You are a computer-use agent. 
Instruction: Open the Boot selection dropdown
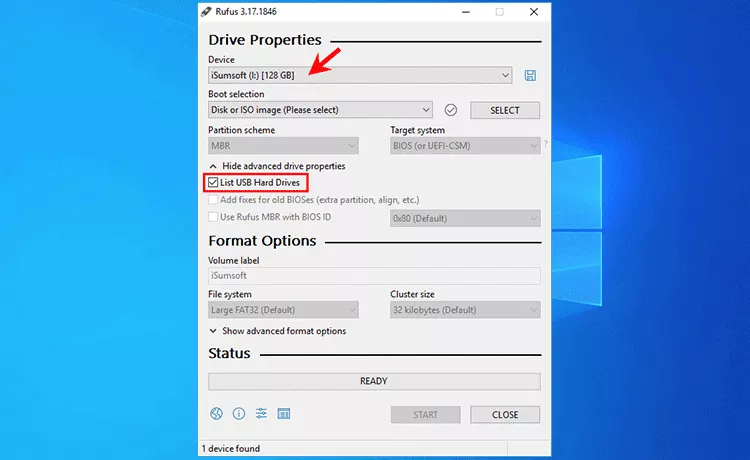coord(320,110)
